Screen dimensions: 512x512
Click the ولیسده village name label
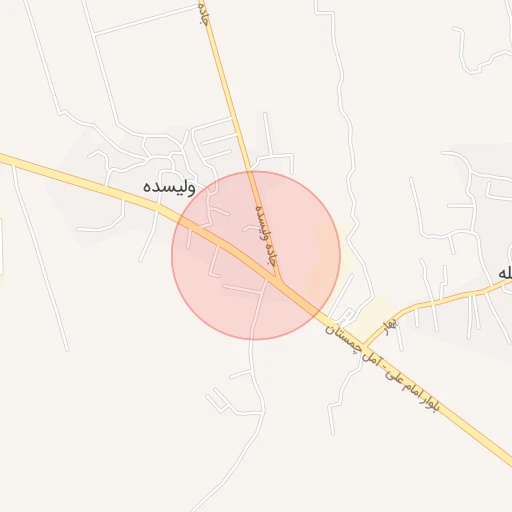[x=169, y=187]
